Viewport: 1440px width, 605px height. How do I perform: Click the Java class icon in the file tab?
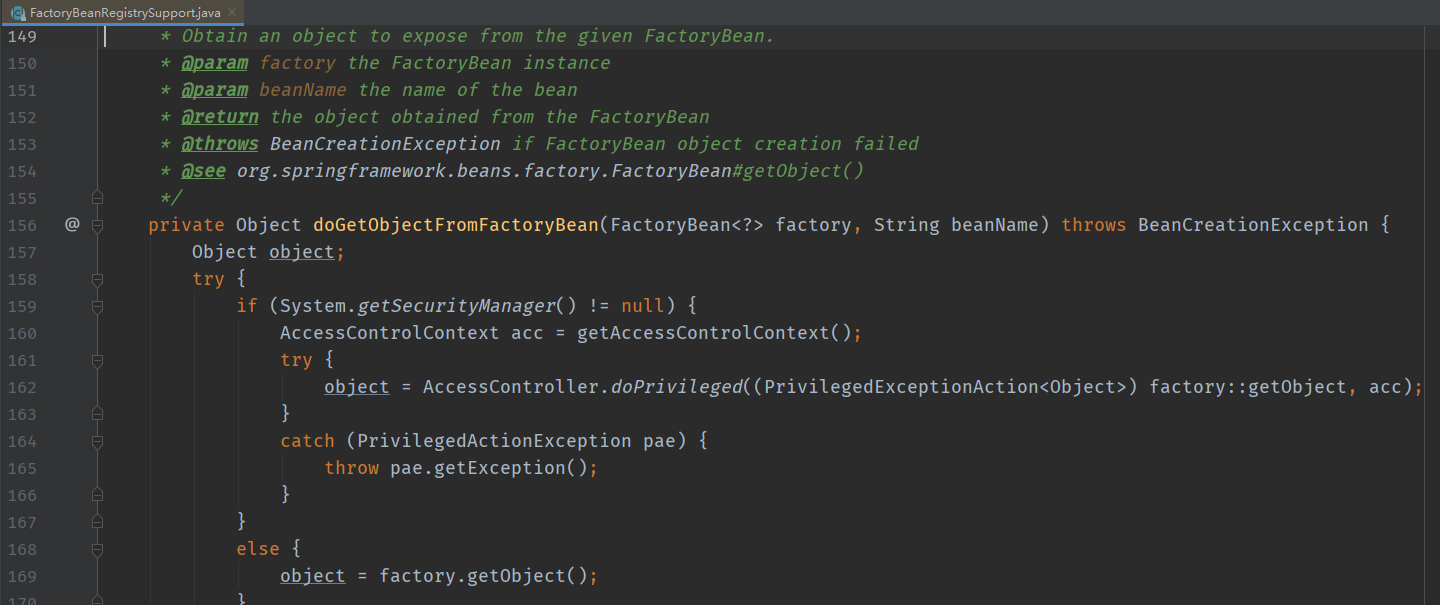coord(18,13)
